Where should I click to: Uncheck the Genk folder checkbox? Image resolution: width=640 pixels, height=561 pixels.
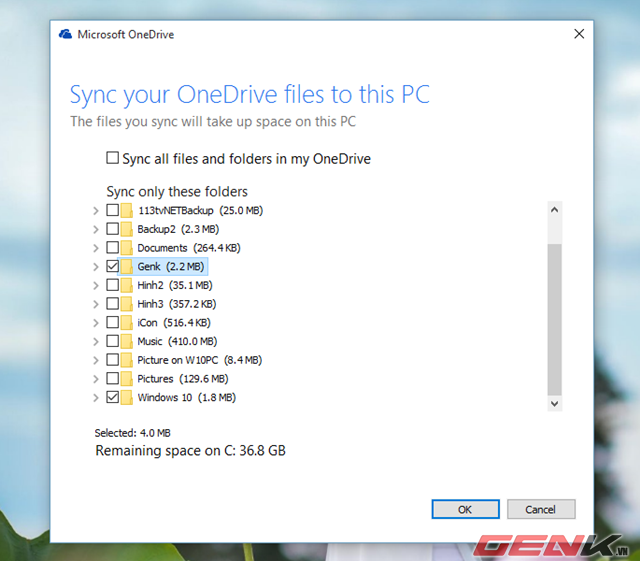(112, 266)
